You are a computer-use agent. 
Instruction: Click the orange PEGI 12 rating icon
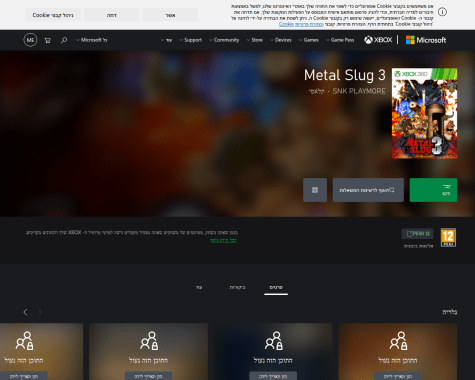click(x=448, y=238)
